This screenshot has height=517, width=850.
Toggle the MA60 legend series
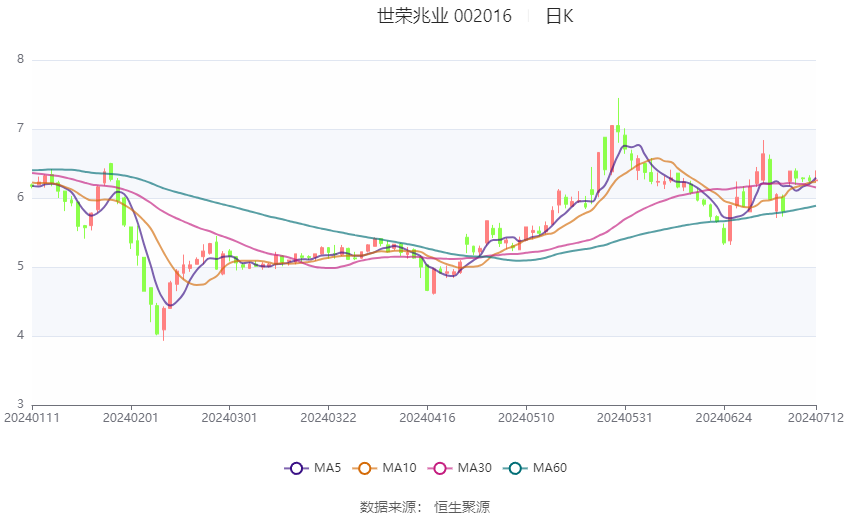535,468
